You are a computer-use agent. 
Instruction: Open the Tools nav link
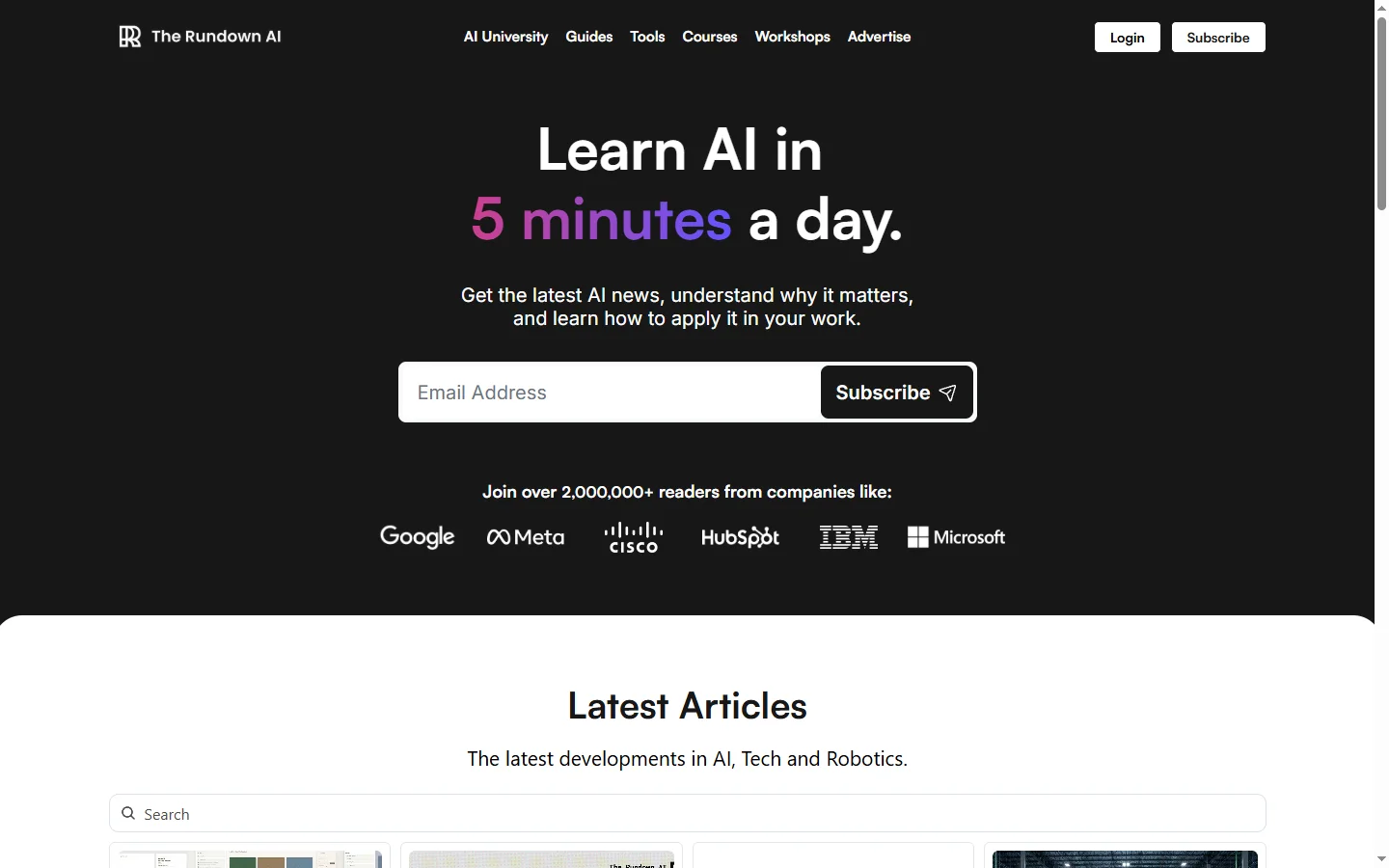click(x=647, y=37)
